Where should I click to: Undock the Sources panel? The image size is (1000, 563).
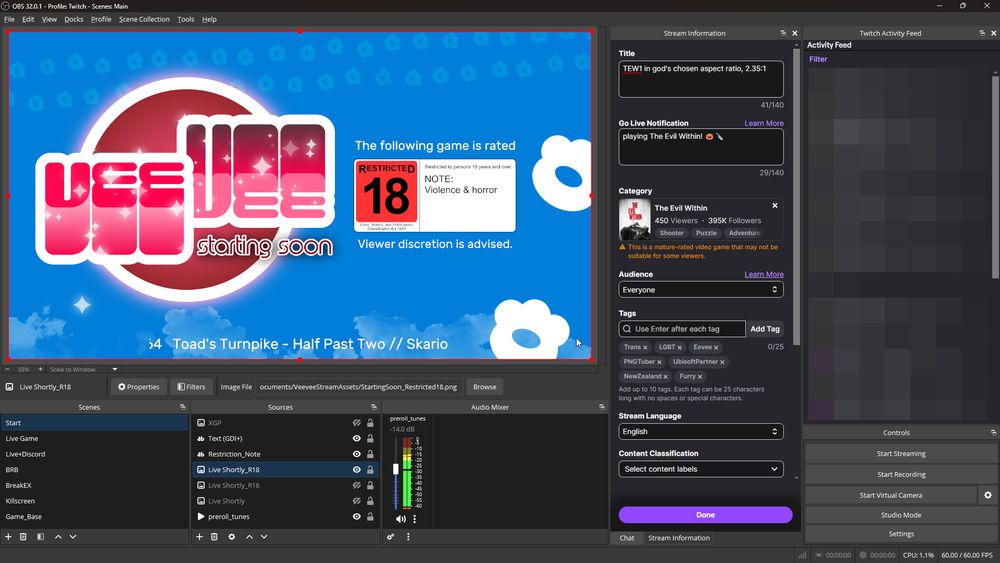(374, 407)
